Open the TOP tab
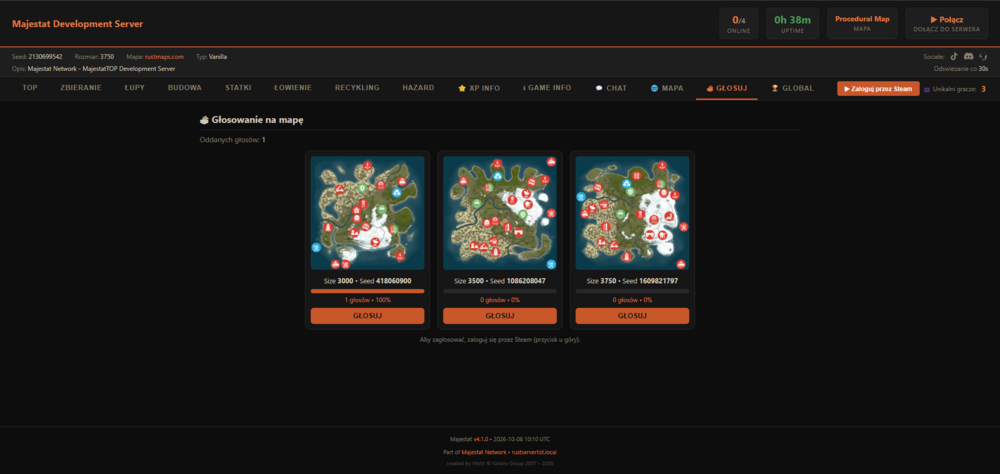 click(x=29, y=88)
